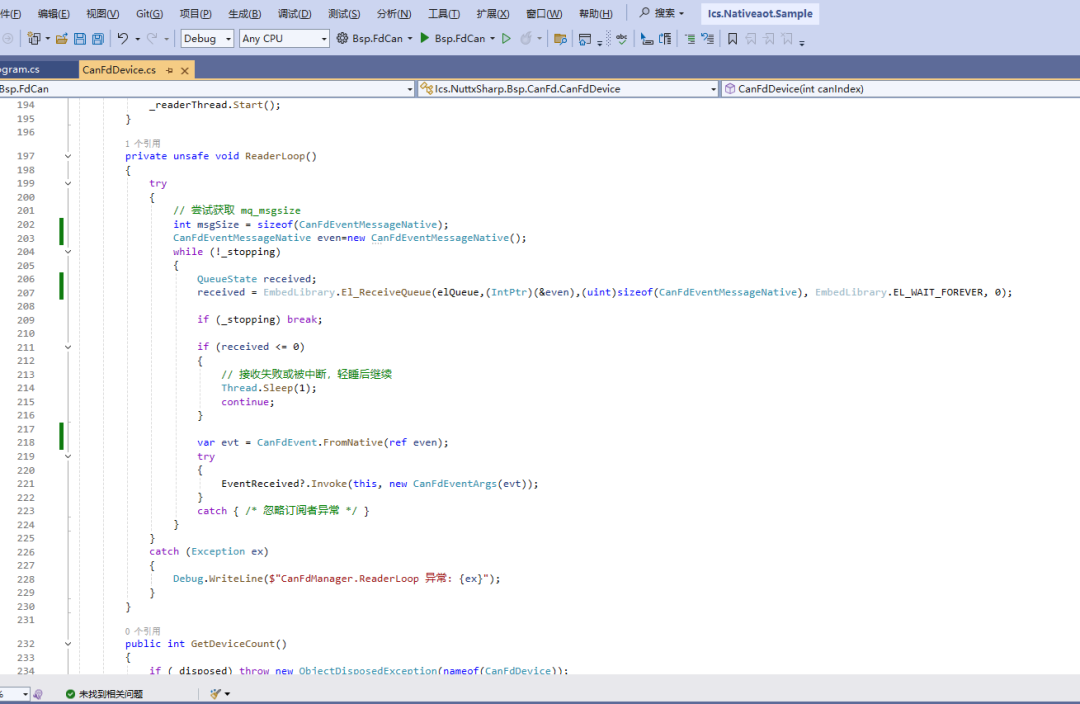Image resolution: width=1080 pixels, height=704 pixels.
Task: Open the 帮助(H) menu
Action: pyautogui.click(x=596, y=13)
